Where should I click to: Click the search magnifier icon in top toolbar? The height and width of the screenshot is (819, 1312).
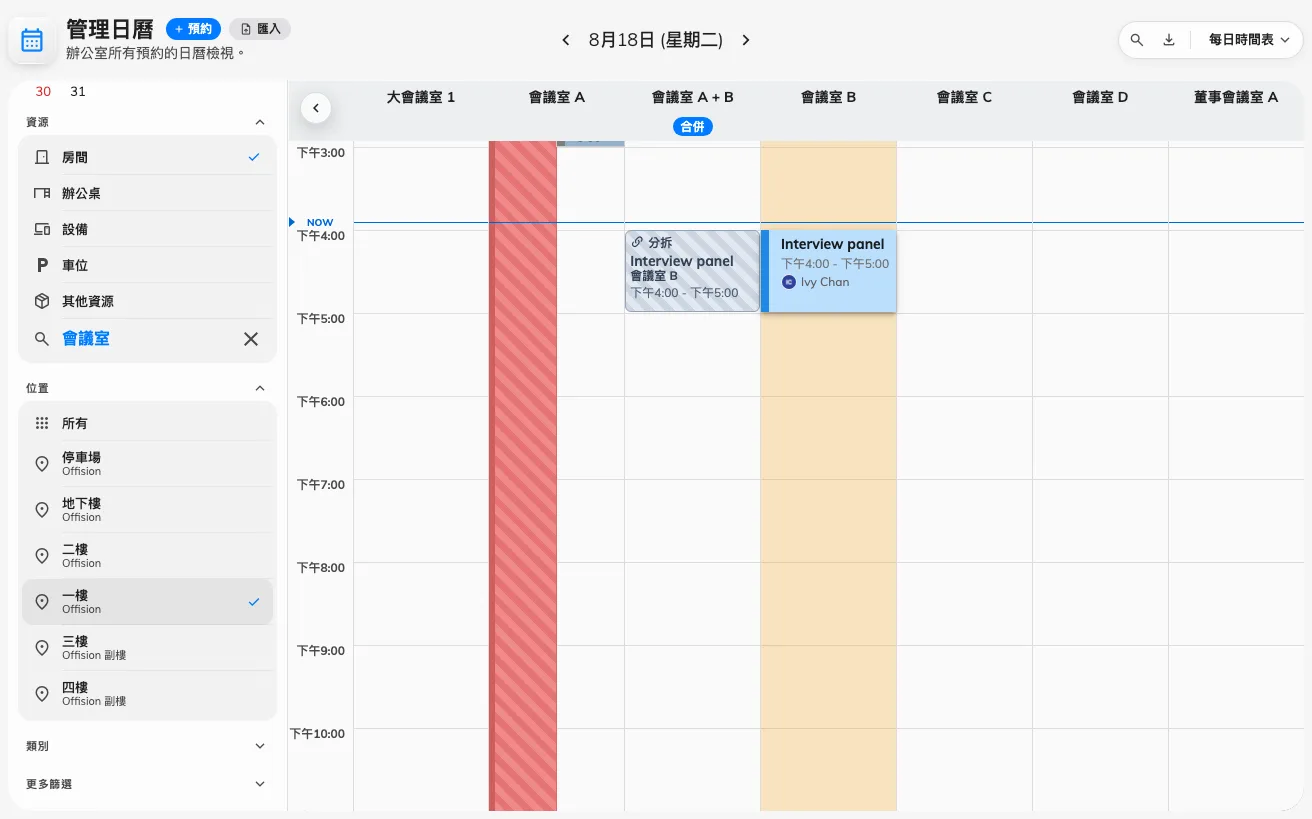tap(1137, 40)
